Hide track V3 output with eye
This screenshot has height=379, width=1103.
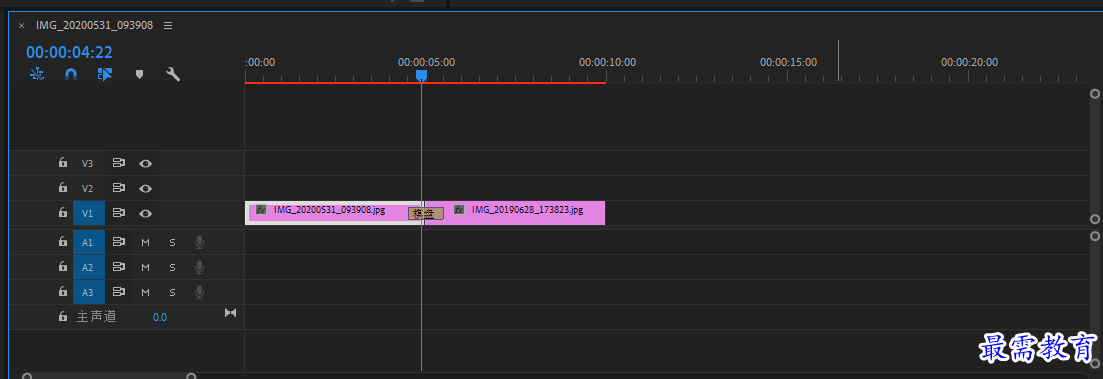click(146, 163)
